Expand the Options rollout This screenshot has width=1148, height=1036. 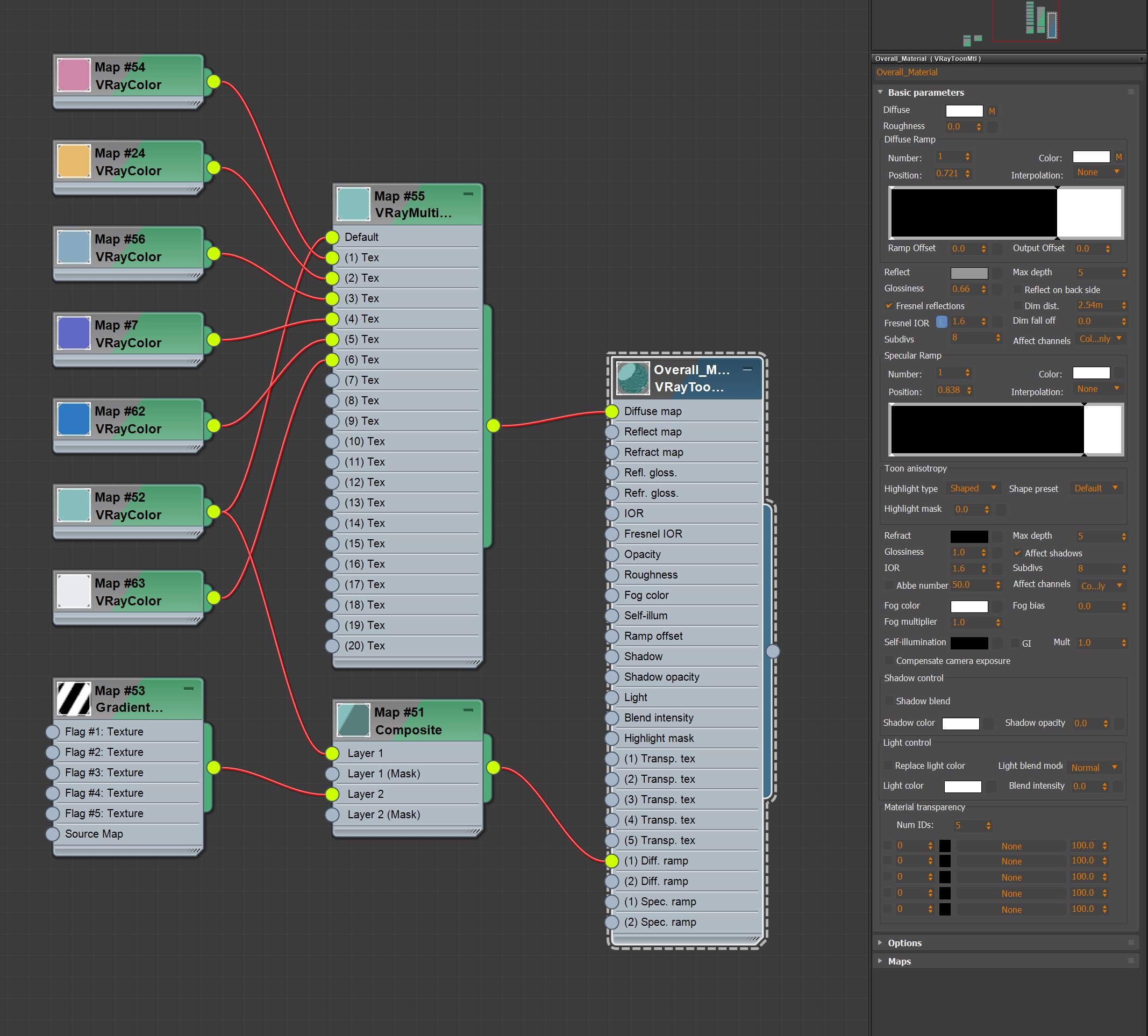(904, 942)
